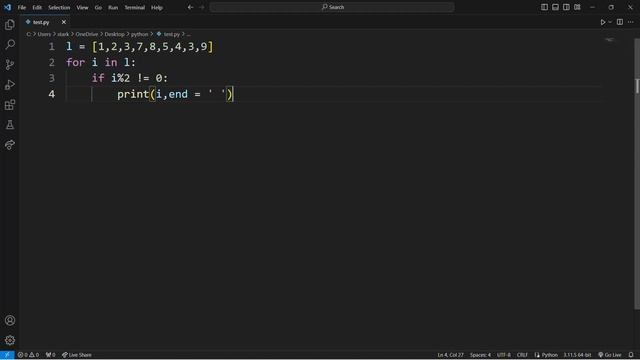The image size is (640, 360).
Task: Run the Python file with play button
Action: [x=602, y=22]
